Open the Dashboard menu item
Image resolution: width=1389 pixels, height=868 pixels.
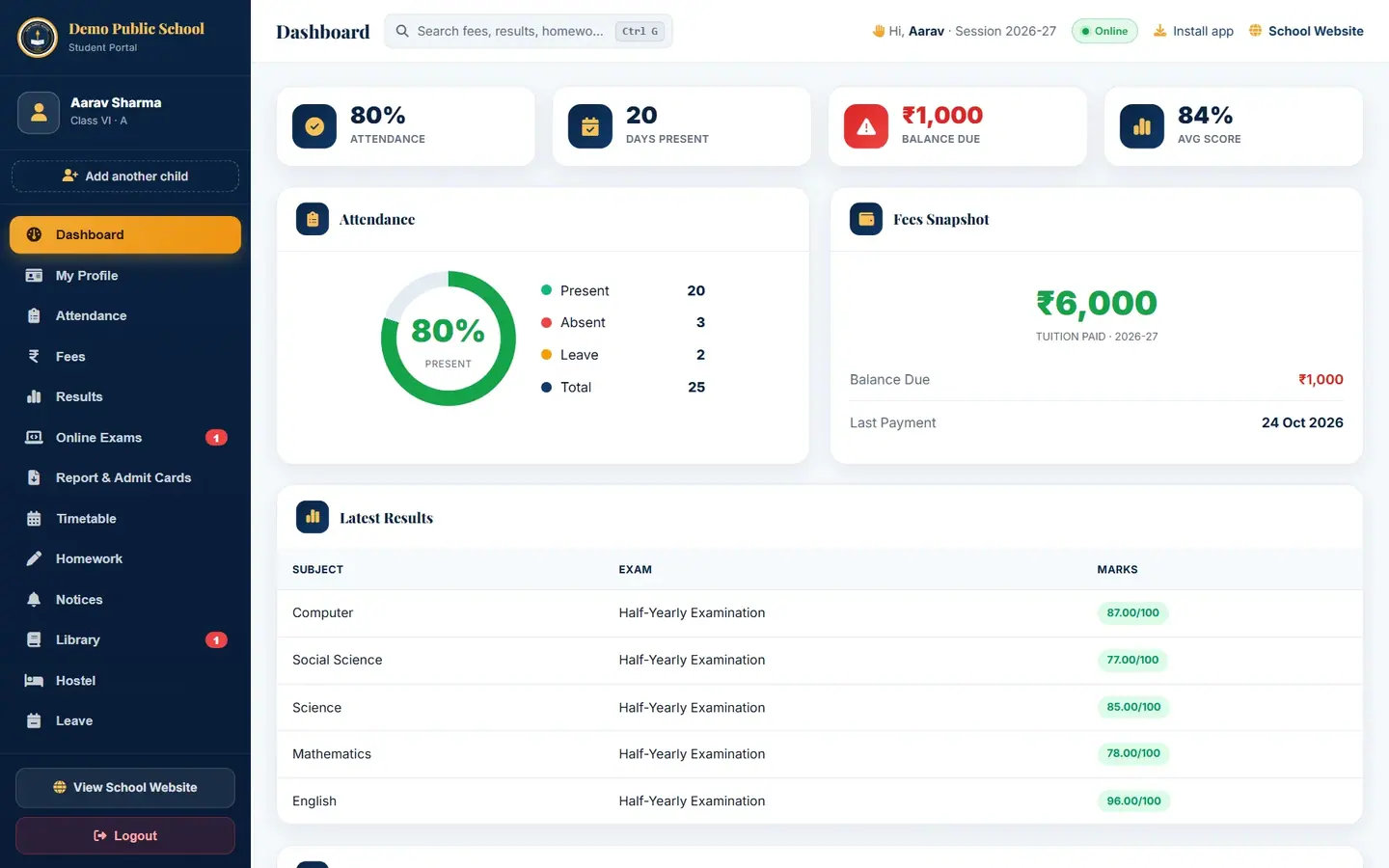pos(125,234)
